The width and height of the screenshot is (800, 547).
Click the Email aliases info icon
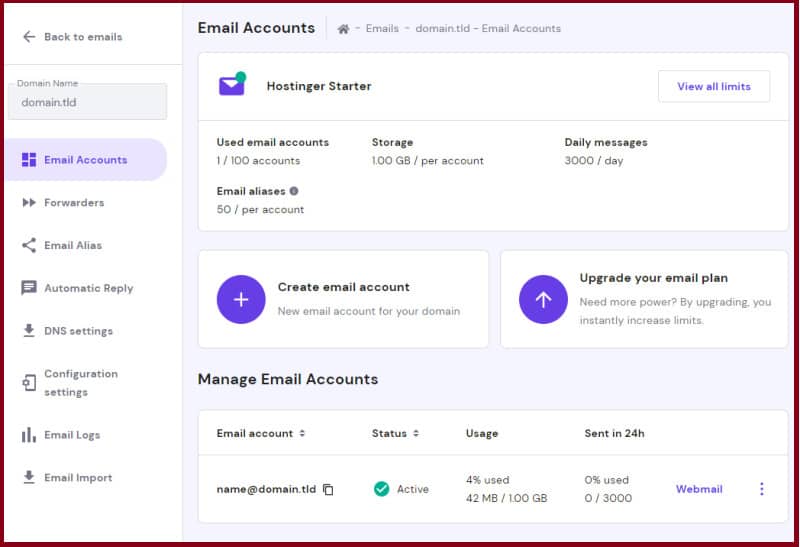click(294, 191)
